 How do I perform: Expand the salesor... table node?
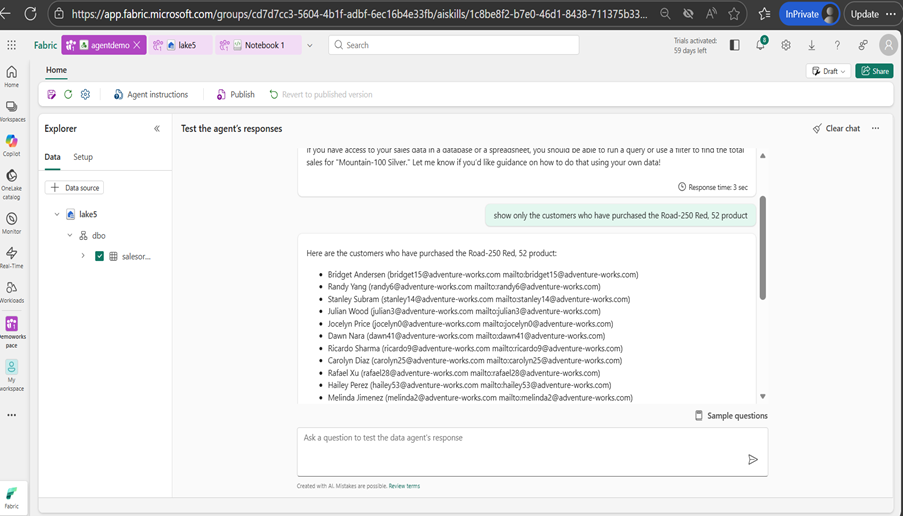tap(83, 256)
